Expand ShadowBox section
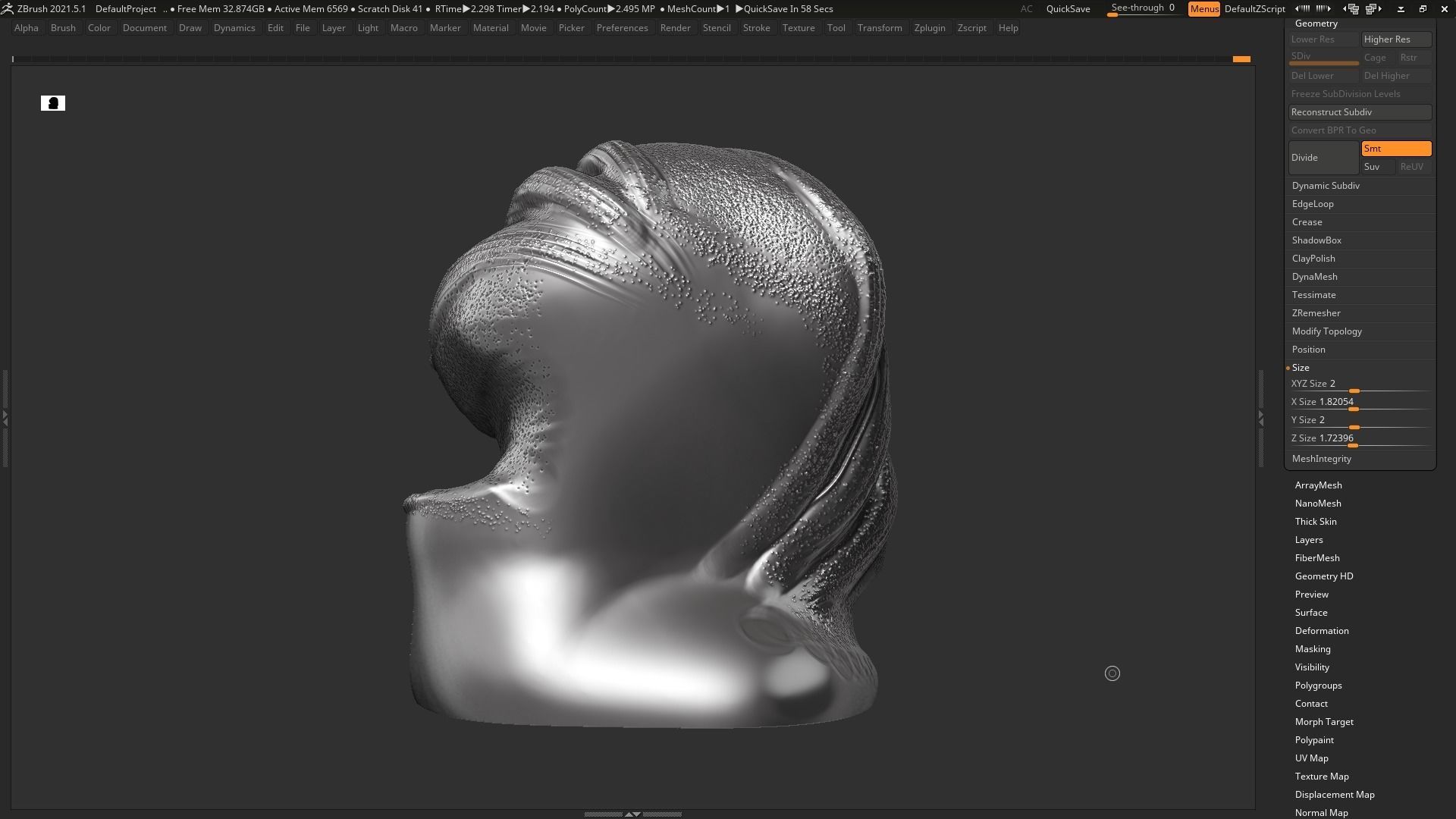Screen dimensions: 1456x819 [1316, 240]
